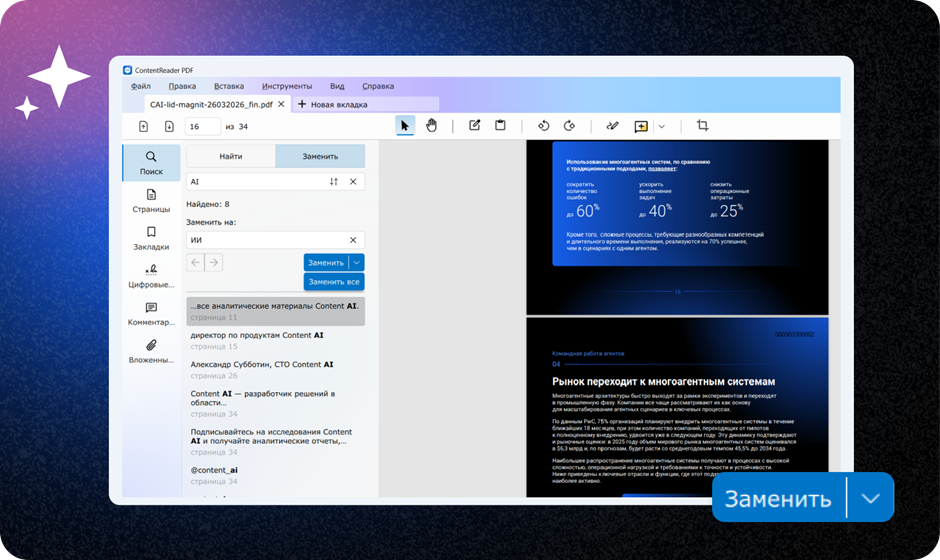Close the CAI-lid-magnit PDF tab

coord(281,104)
